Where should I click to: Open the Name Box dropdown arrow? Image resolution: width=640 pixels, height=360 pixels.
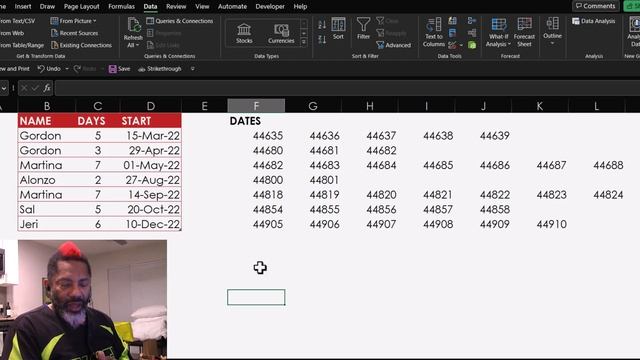click(4, 88)
